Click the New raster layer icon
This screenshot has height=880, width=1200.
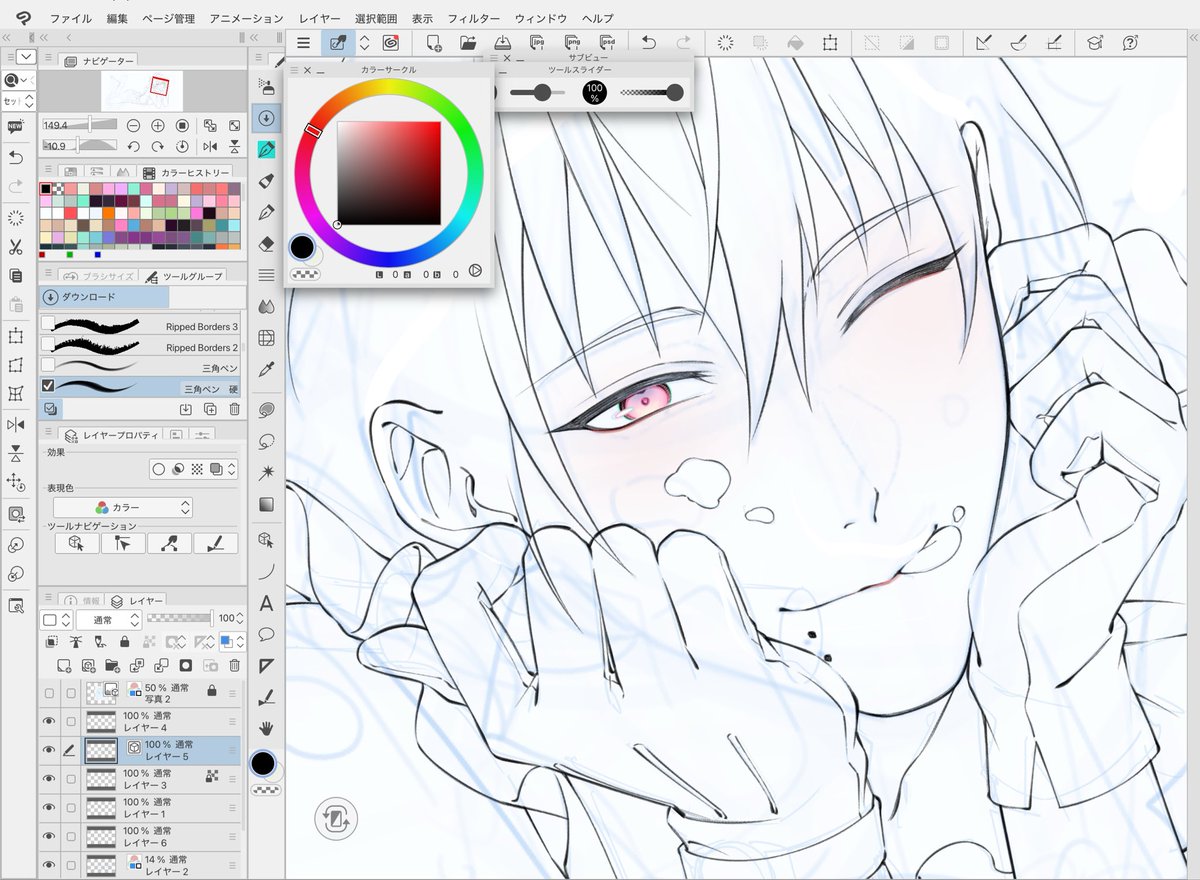click(63, 665)
